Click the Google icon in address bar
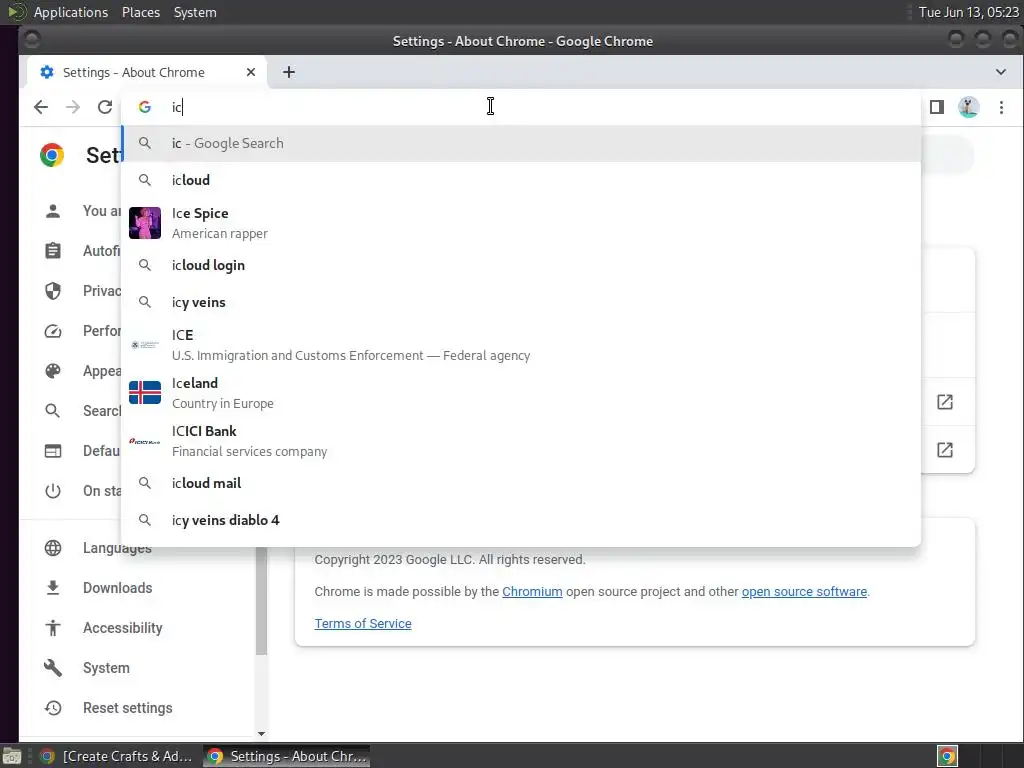The image size is (1024, 768). pos(145,107)
